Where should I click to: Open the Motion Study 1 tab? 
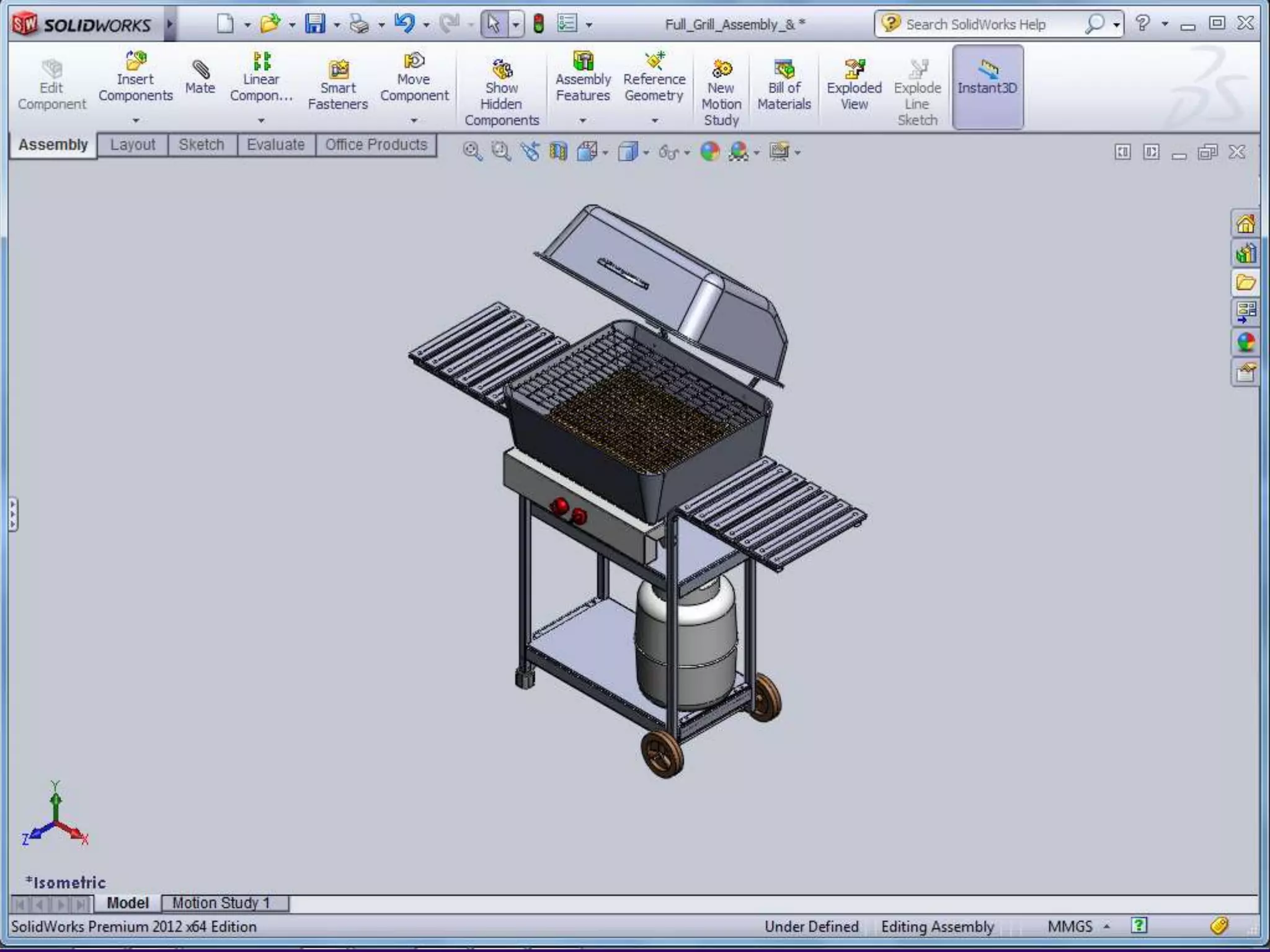click(x=221, y=903)
